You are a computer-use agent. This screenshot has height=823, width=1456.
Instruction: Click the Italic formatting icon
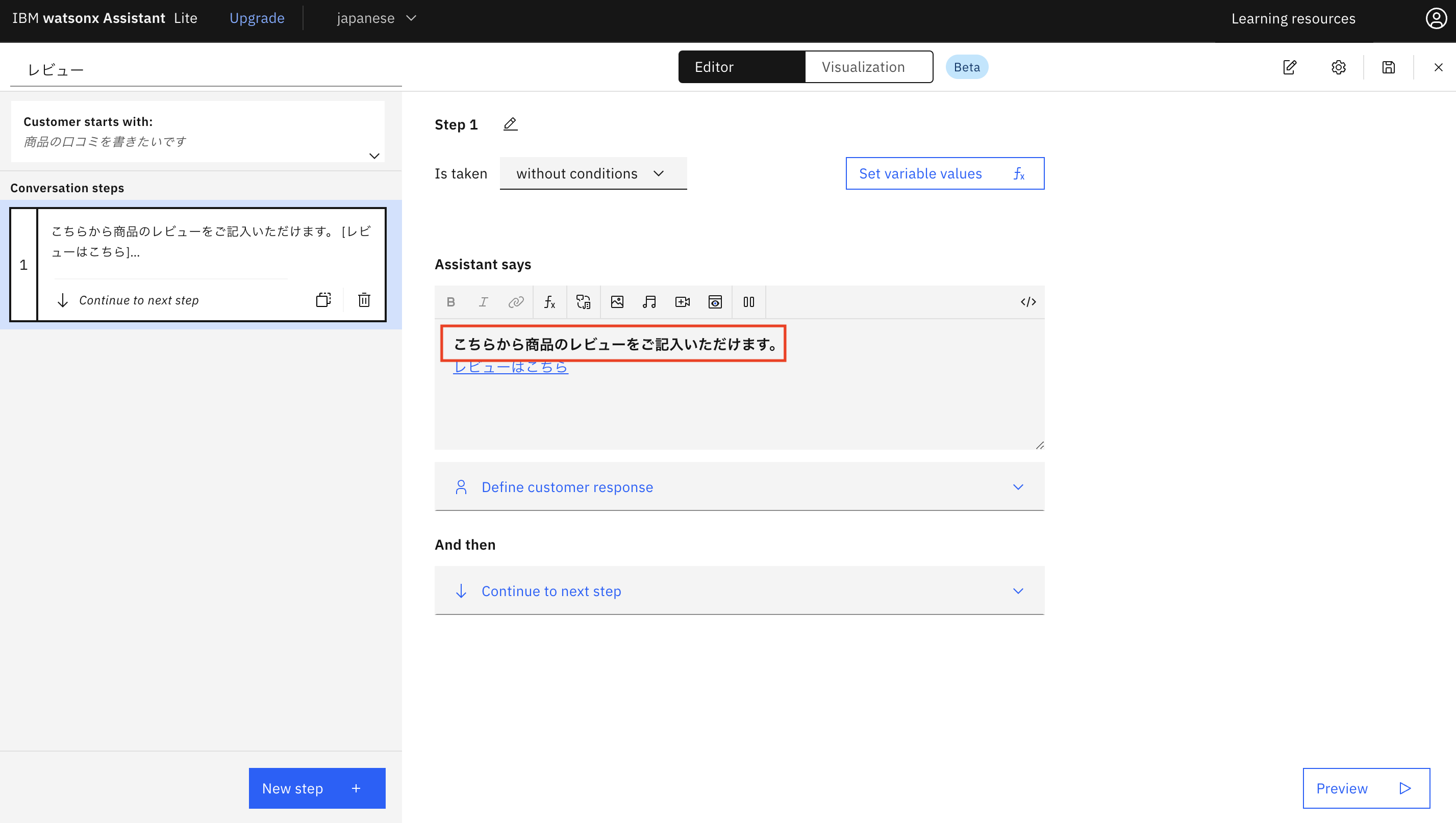click(483, 302)
